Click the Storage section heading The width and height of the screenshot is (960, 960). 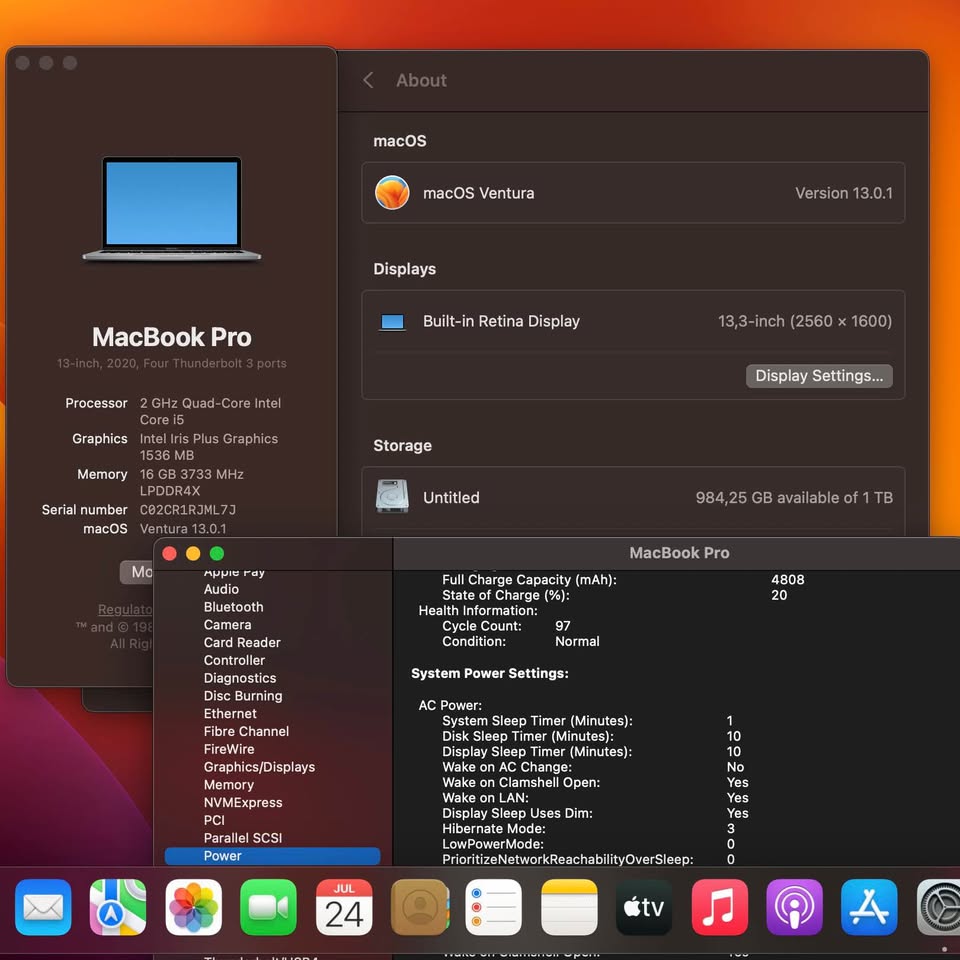[x=402, y=445]
